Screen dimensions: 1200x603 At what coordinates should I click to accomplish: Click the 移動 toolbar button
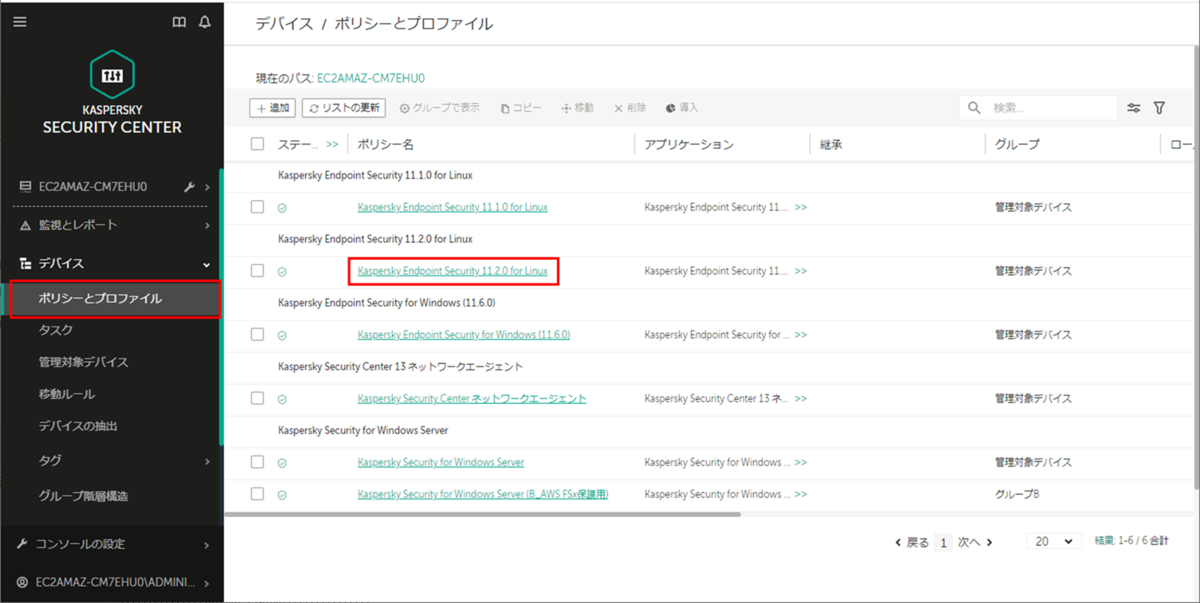point(578,108)
